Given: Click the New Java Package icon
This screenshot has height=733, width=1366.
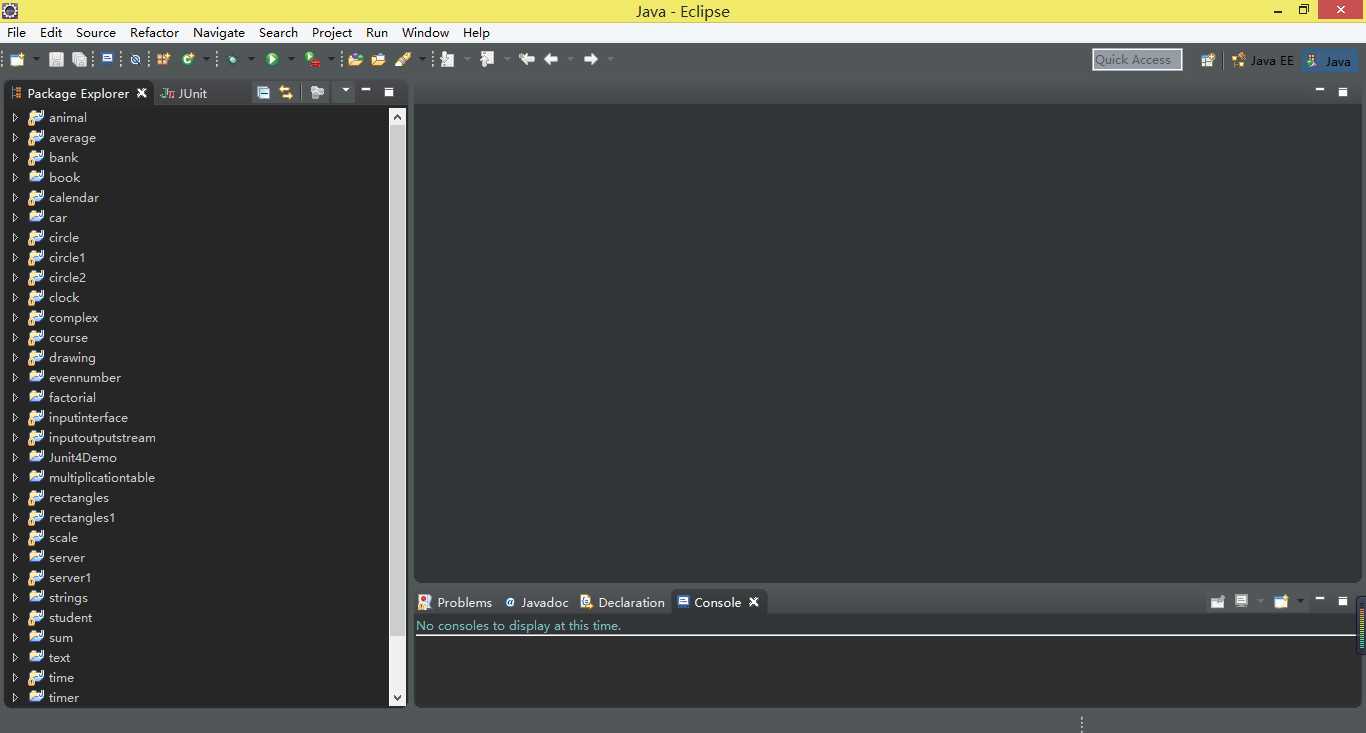Looking at the screenshot, I should [x=163, y=60].
